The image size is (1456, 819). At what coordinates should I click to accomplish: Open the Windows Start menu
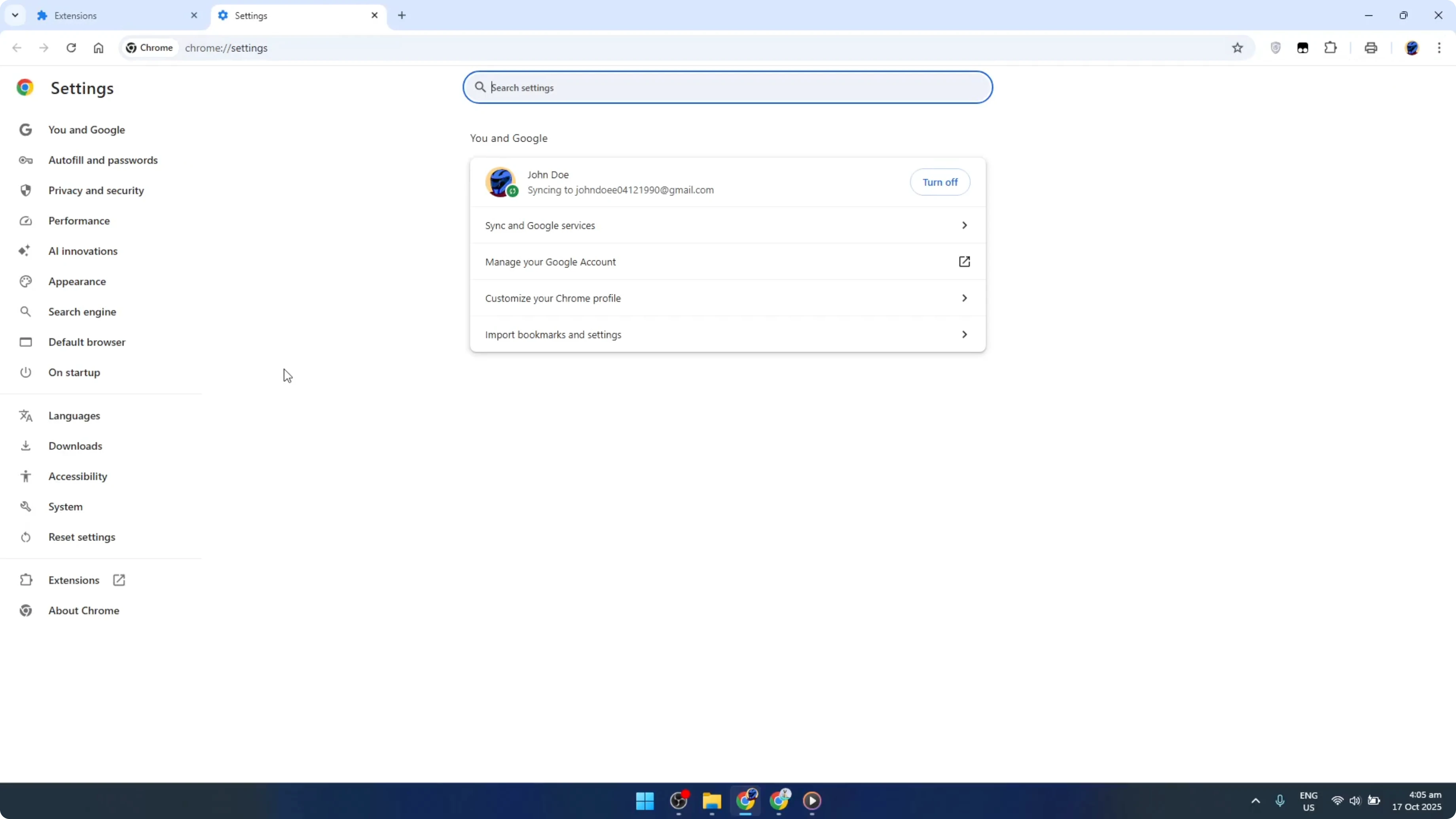(x=645, y=800)
